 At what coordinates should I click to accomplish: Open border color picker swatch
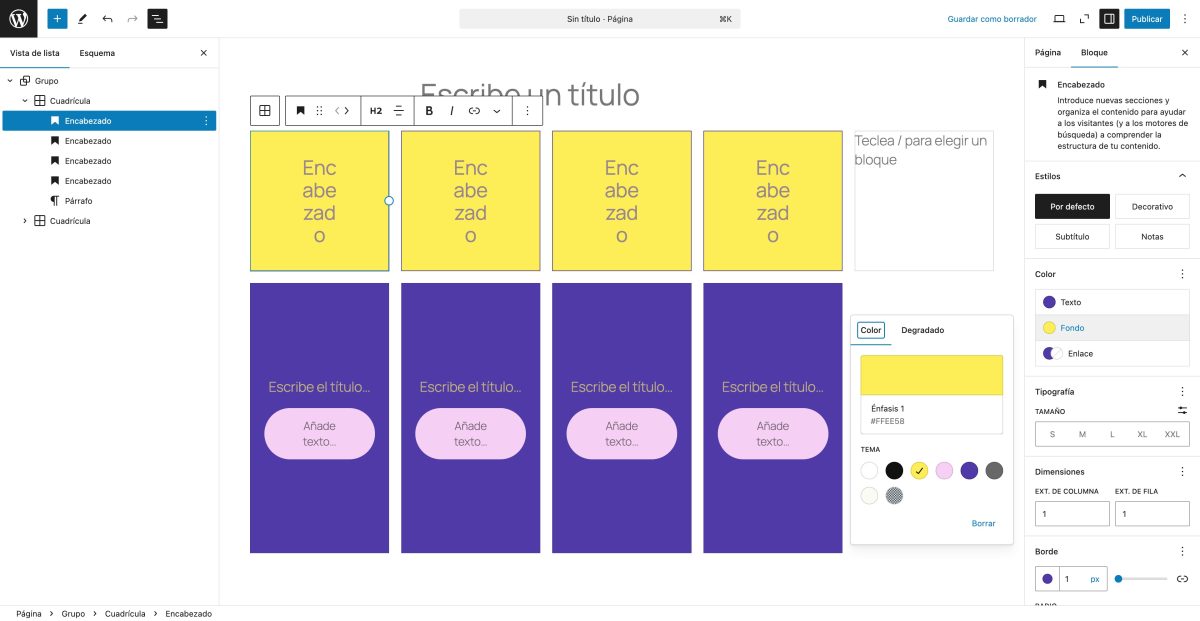pyautogui.click(x=1047, y=579)
